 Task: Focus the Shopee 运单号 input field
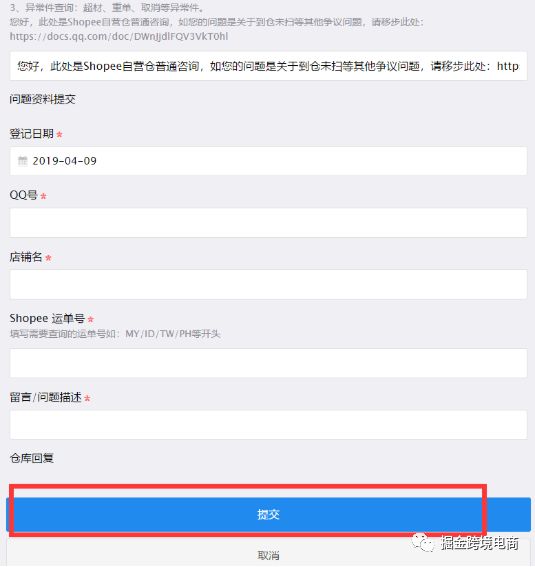(x=268, y=363)
